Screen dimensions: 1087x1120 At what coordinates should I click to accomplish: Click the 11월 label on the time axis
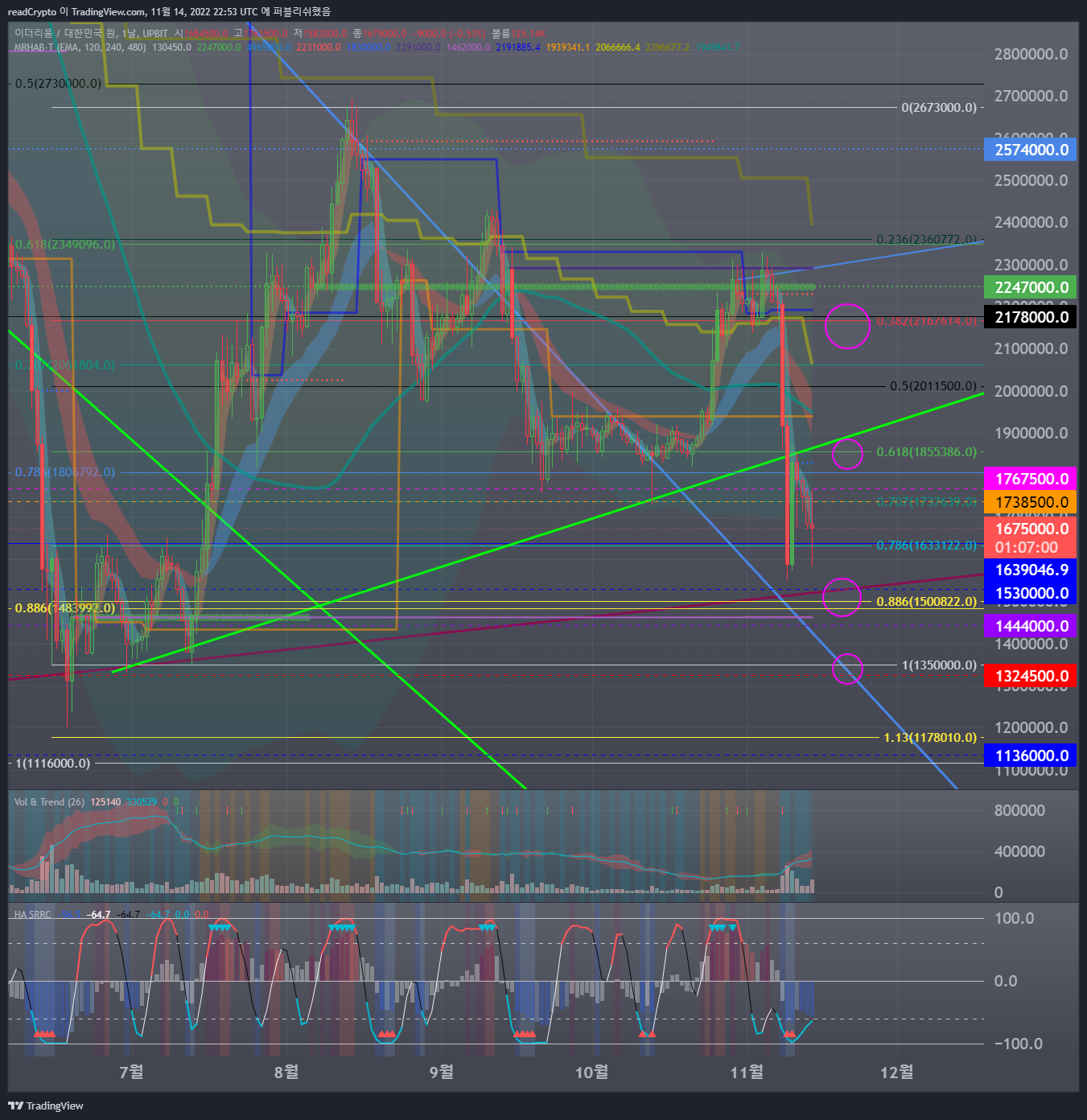tap(747, 1072)
